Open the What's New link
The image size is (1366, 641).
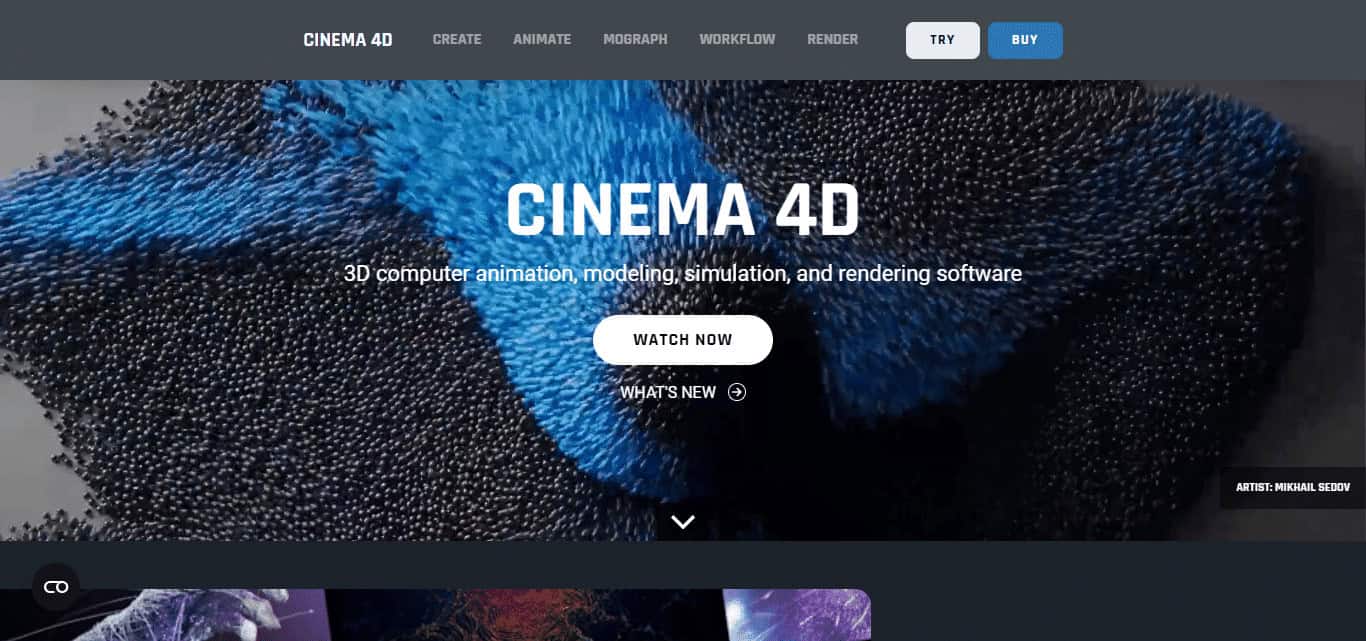coord(668,392)
